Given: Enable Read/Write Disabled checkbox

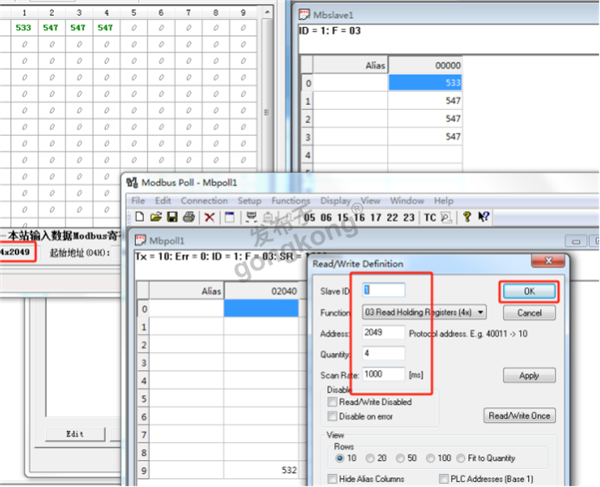Looking at the screenshot, I should [333, 402].
